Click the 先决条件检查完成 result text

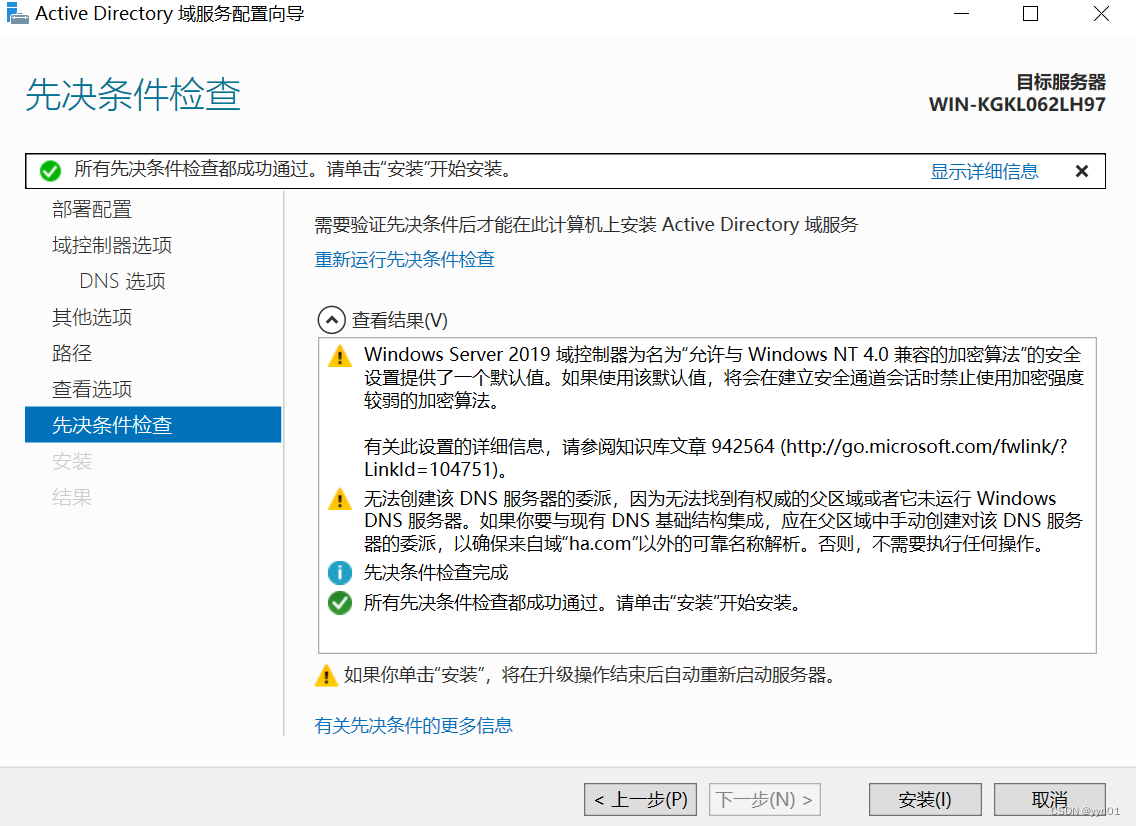[436, 572]
